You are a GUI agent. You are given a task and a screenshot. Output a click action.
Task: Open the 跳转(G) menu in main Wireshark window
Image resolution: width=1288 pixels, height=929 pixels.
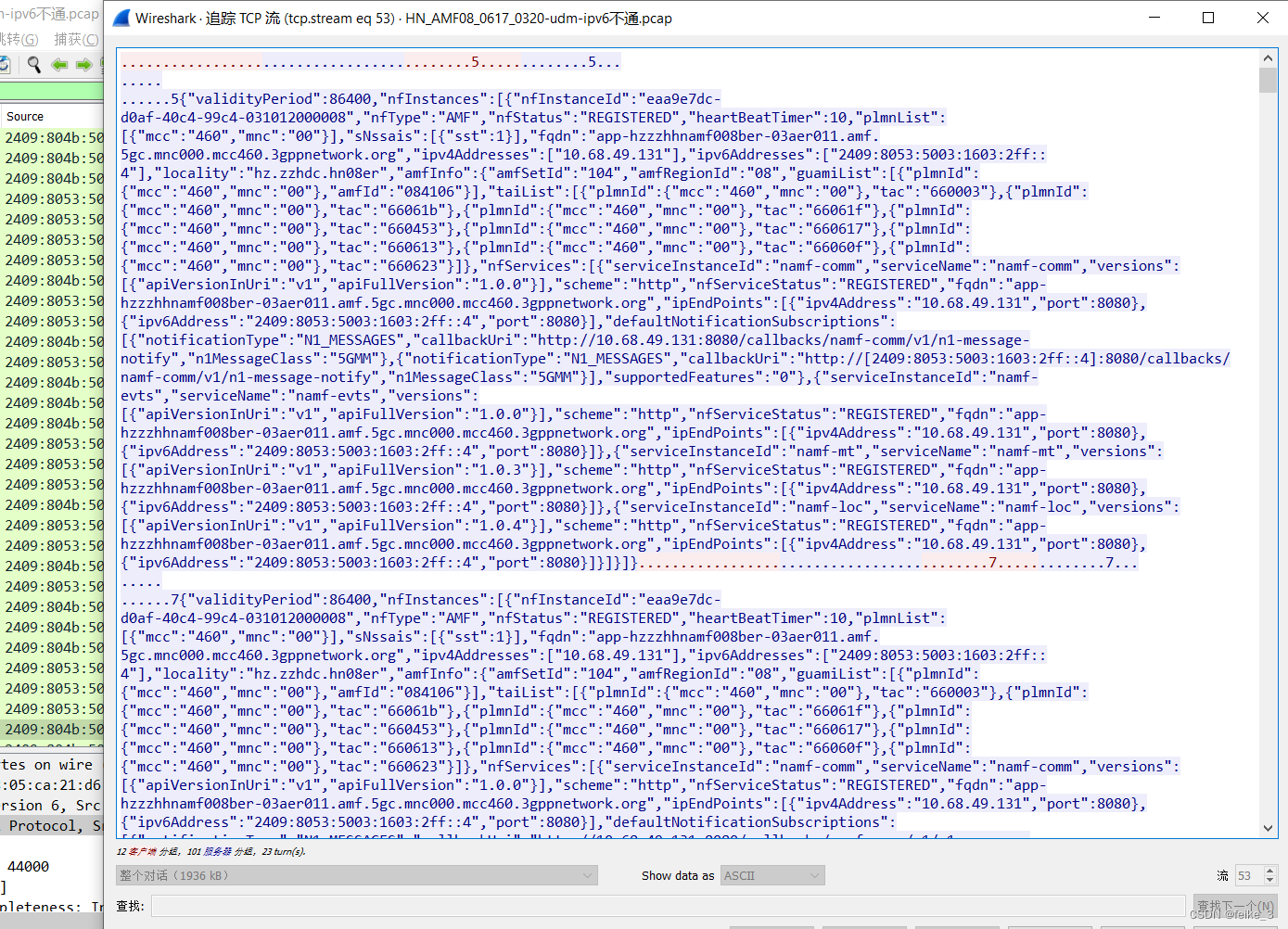point(19,39)
